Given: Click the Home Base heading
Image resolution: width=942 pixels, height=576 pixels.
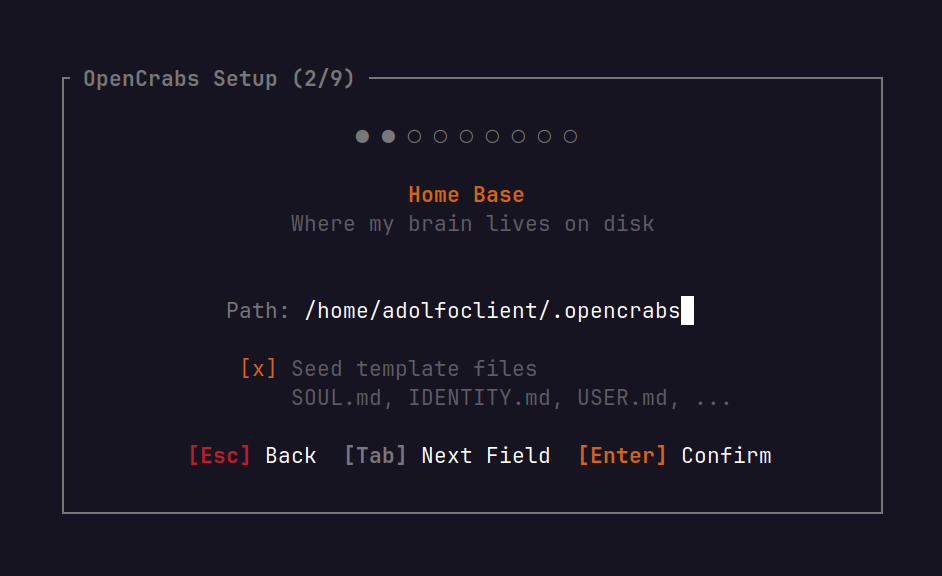Looking at the screenshot, I should pos(466,195).
